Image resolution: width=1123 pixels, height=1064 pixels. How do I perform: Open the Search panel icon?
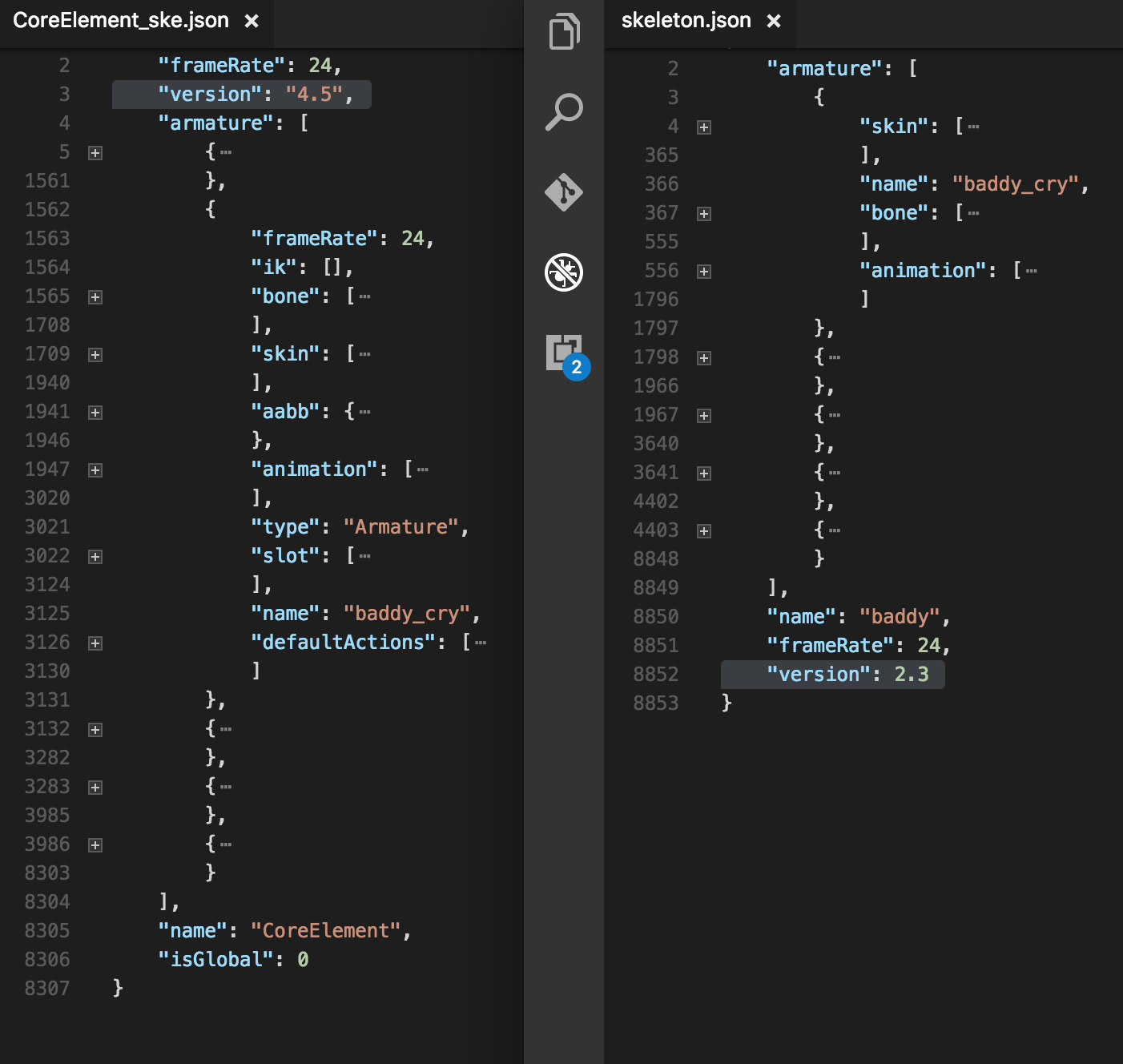click(x=564, y=112)
